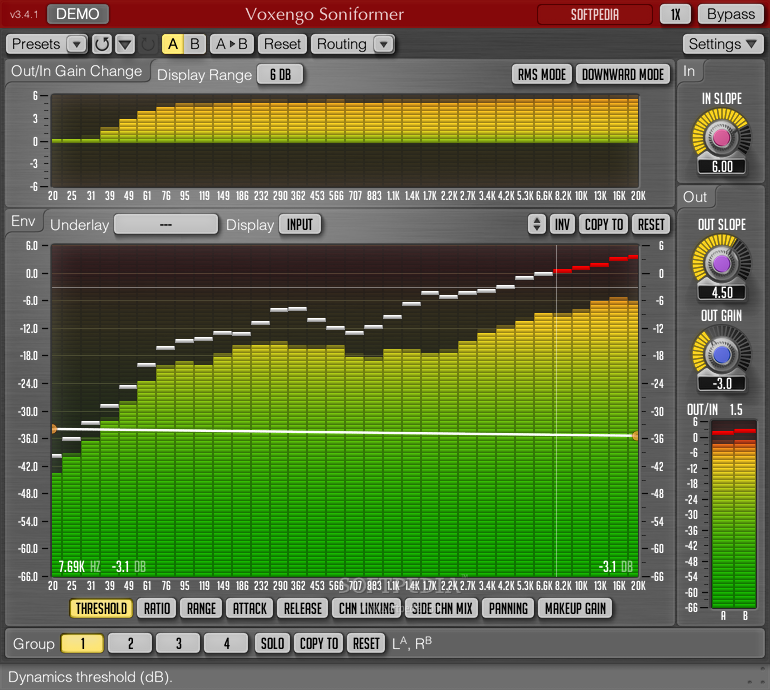The width and height of the screenshot is (770, 690).
Task: Click the envelope up-down stepper arrows
Action: click(x=537, y=224)
